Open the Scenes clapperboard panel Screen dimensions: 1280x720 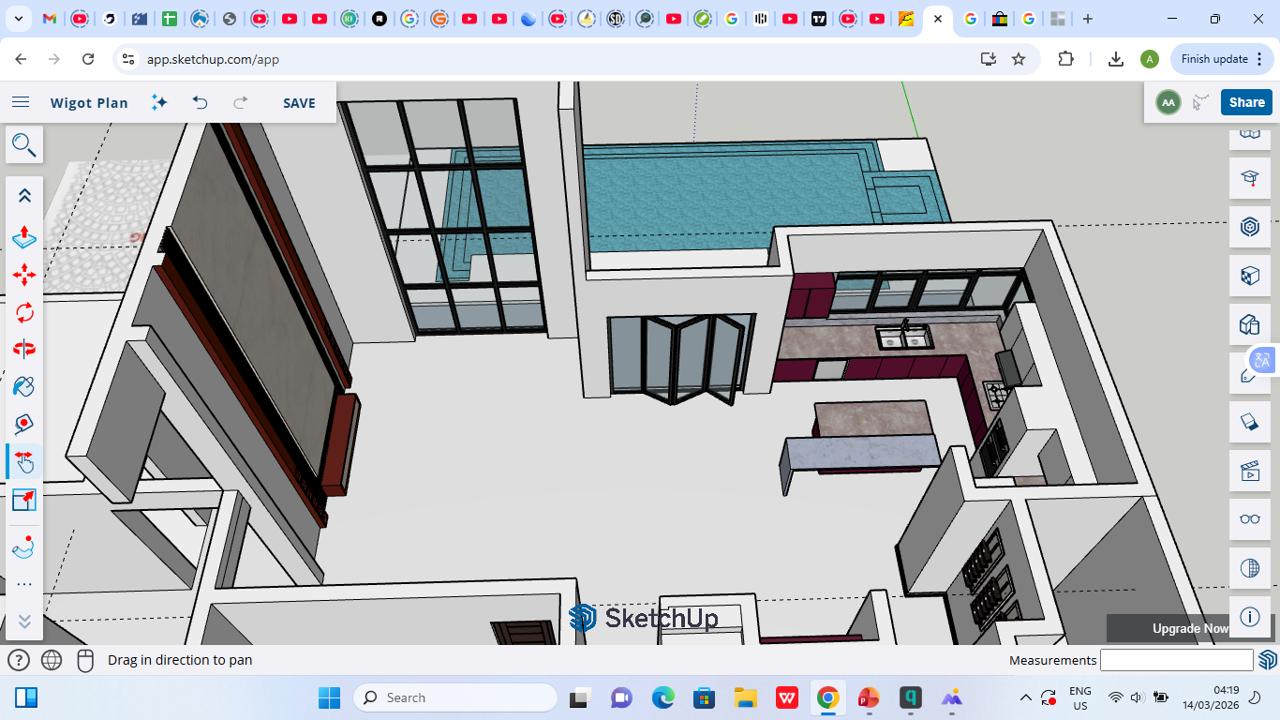click(1249, 470)
